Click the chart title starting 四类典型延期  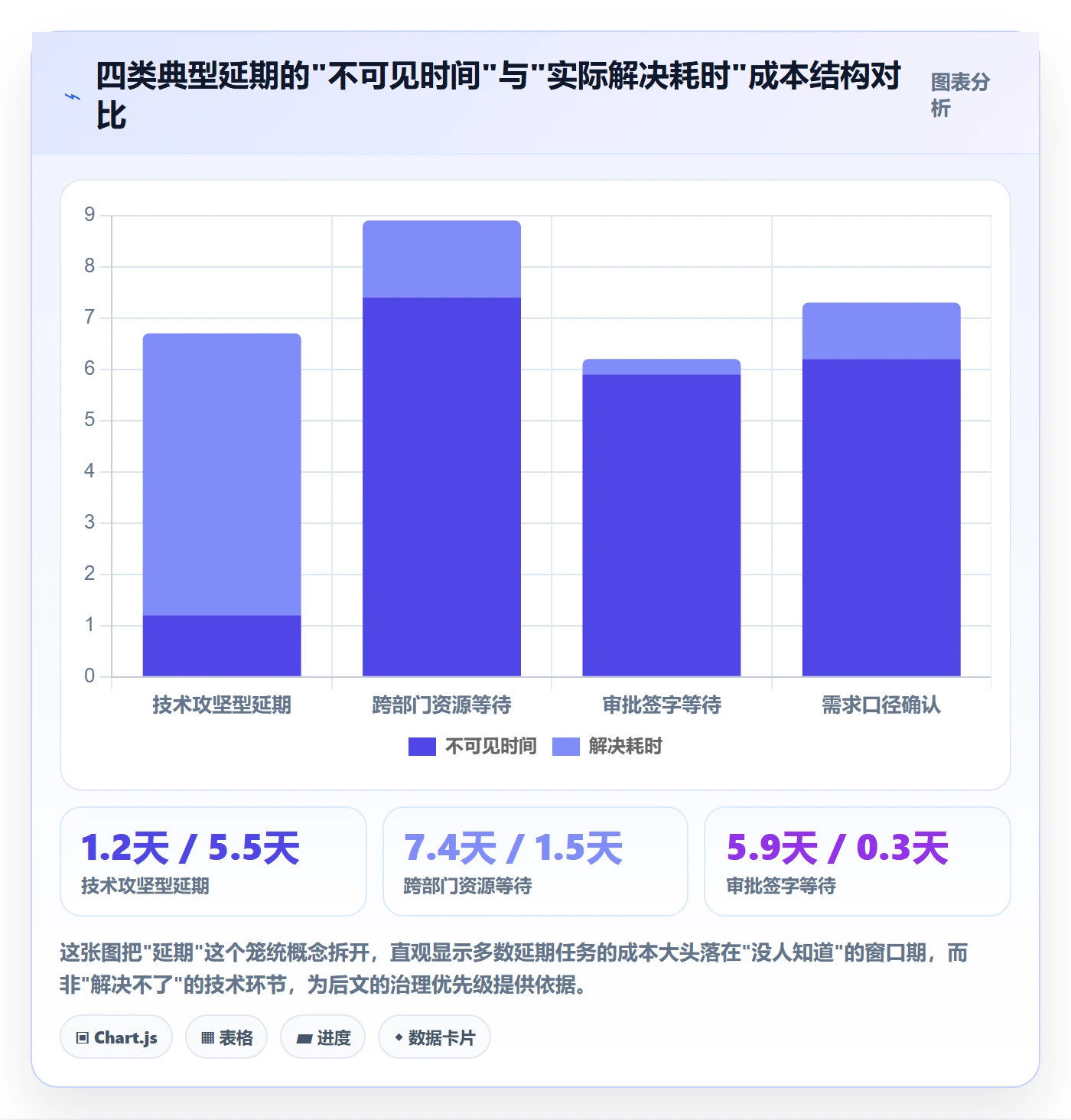pos(499,96)
